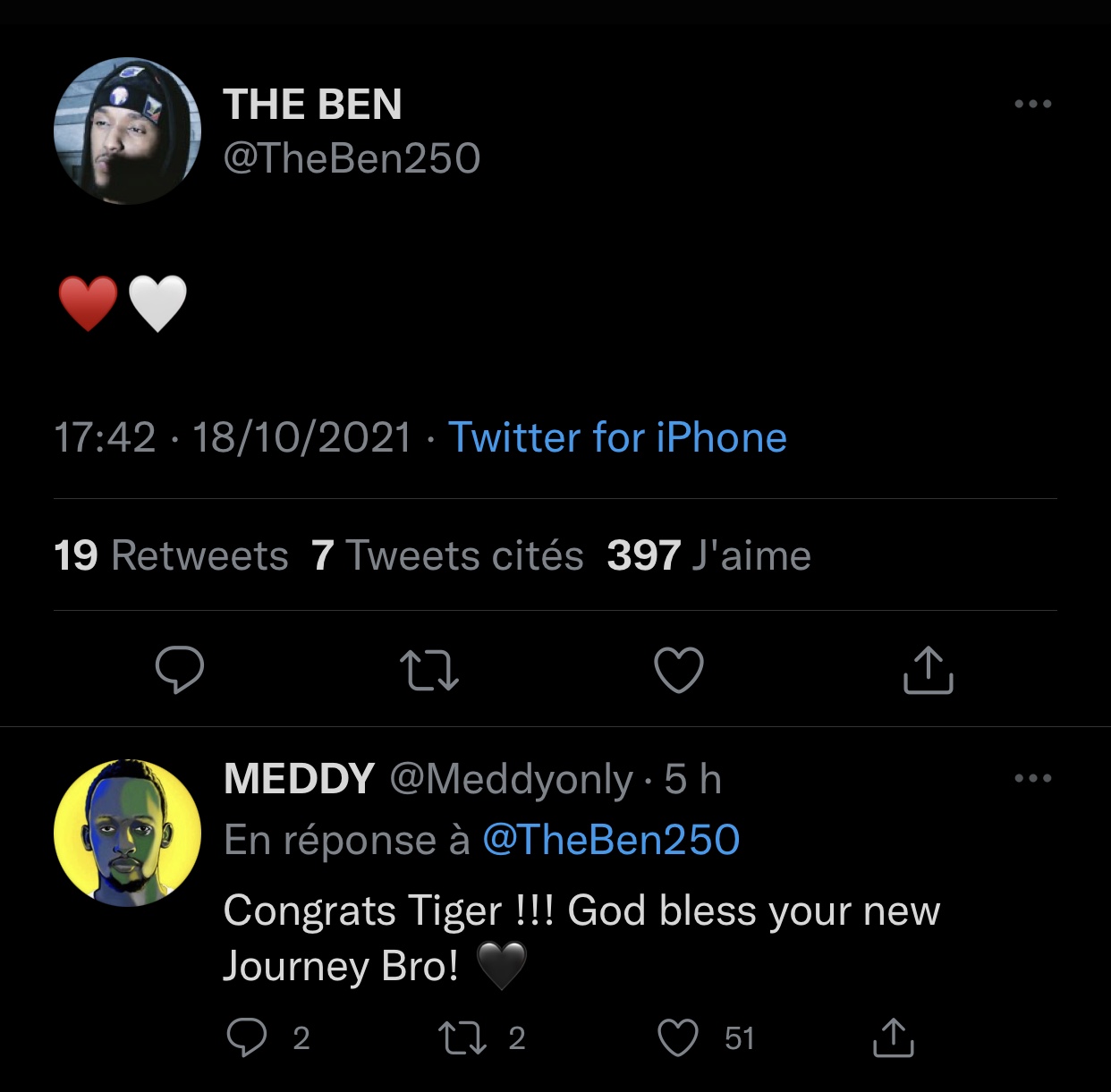
Task: Retweet THE BEN's hearts tweet
Action: point(429,671)
